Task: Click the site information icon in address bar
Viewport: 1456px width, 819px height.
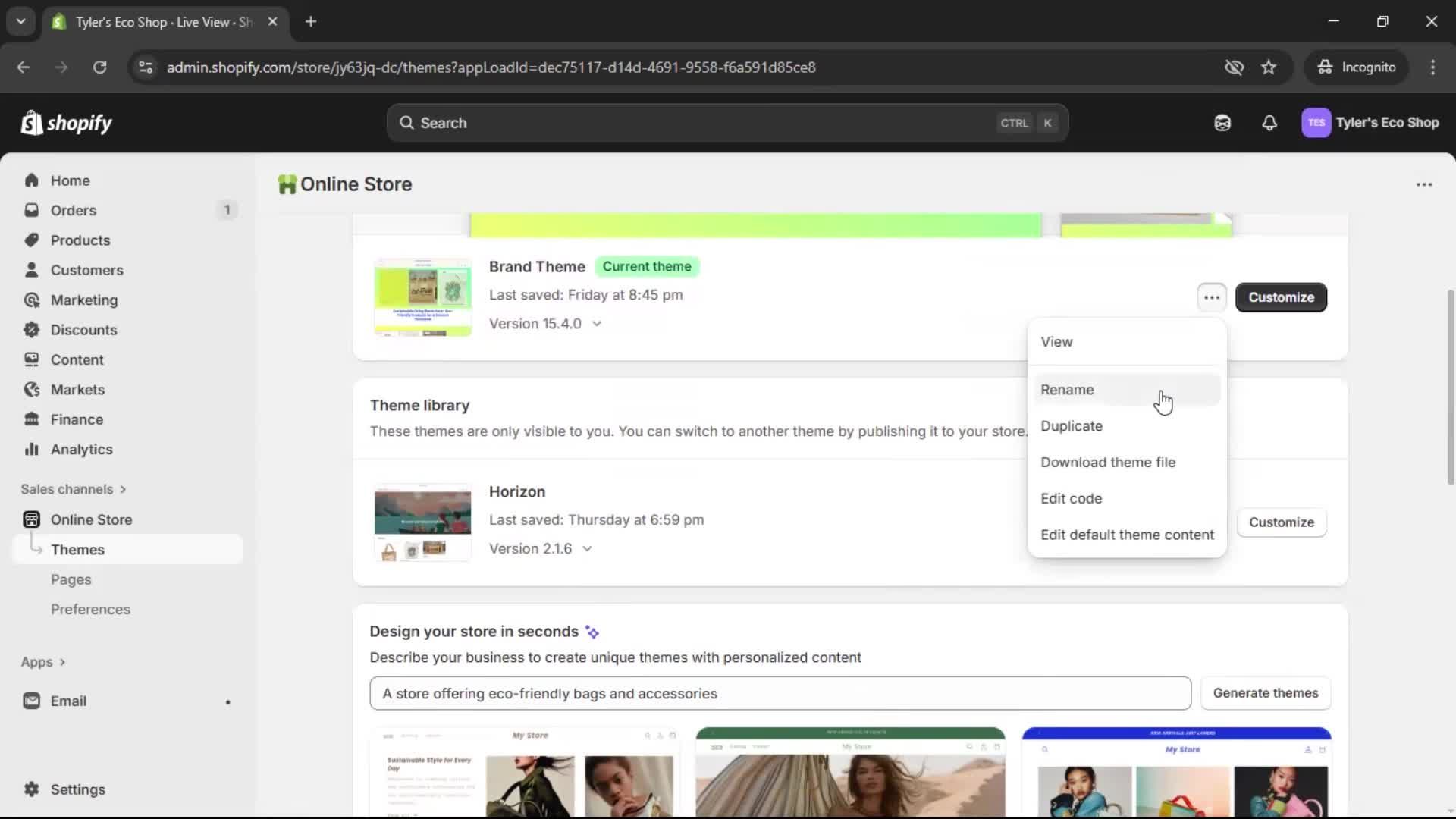Action: 146,67
